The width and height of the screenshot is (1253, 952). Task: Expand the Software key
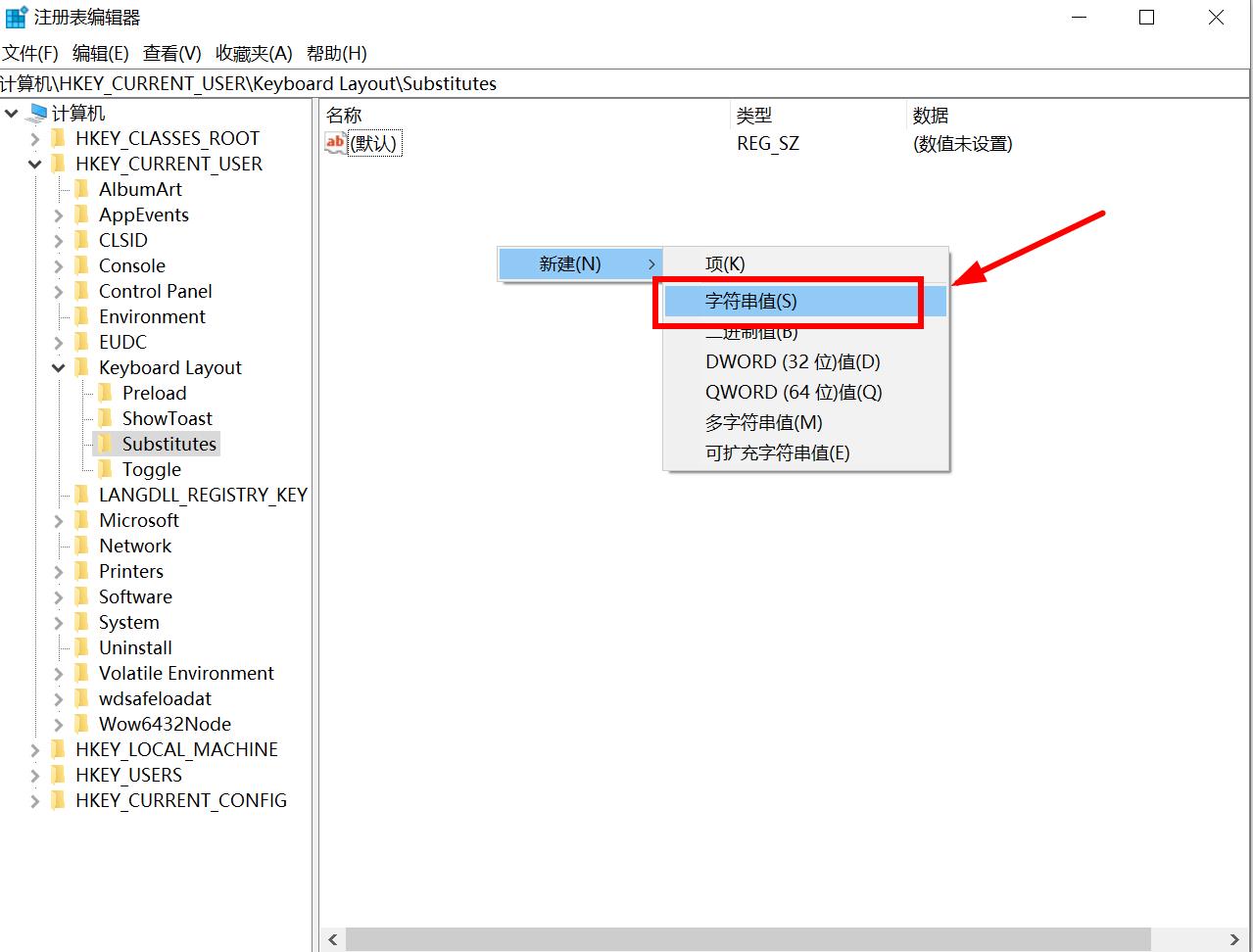click(59, 597)
